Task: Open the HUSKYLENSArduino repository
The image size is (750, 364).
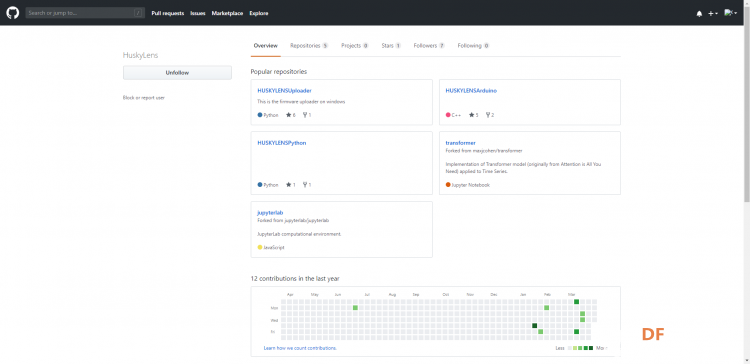Action: click(x=471, y=90)
